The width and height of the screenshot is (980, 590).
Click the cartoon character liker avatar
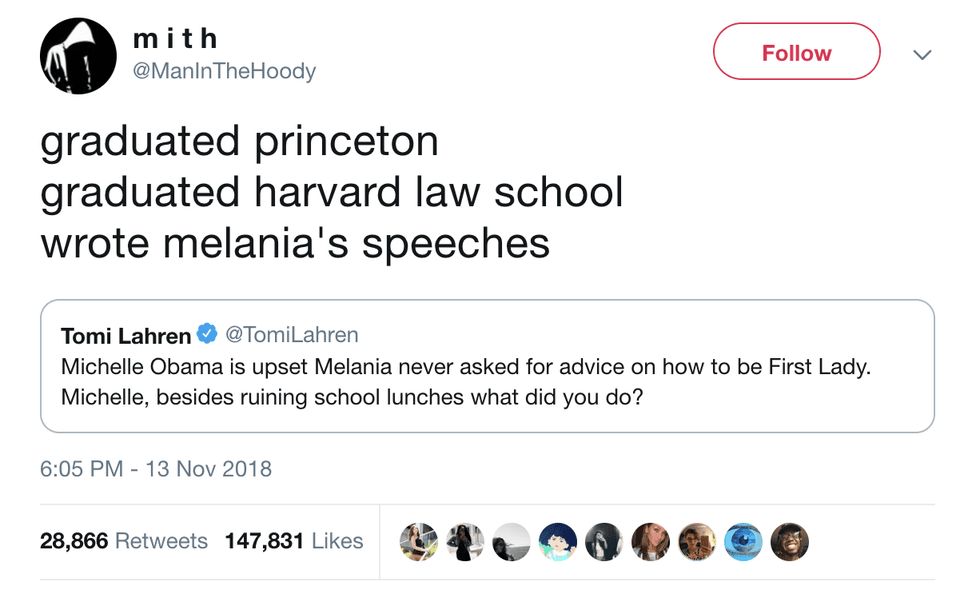click(558, 541)
